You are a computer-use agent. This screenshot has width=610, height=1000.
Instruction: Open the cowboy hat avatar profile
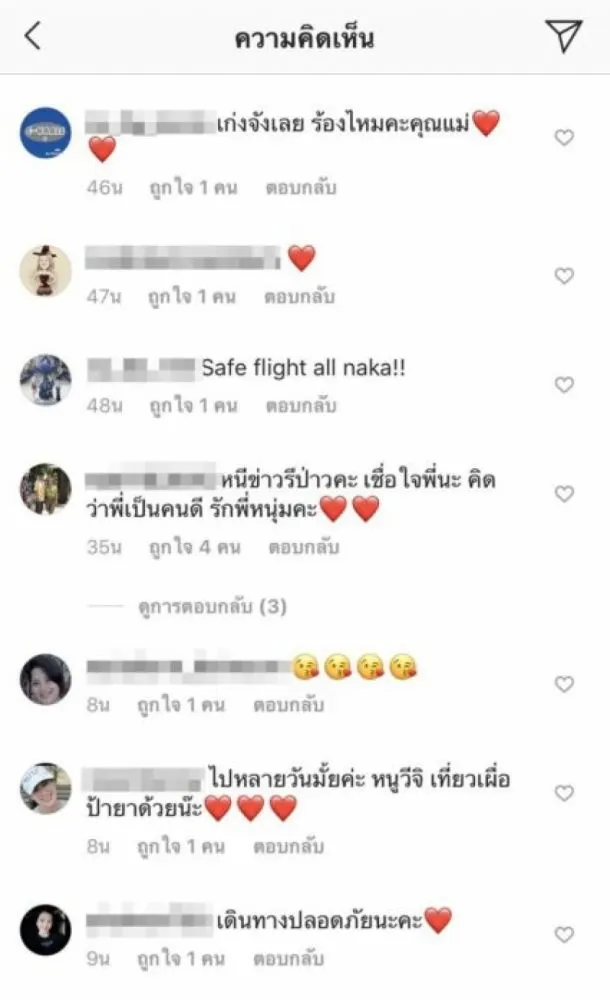(45, 271)
